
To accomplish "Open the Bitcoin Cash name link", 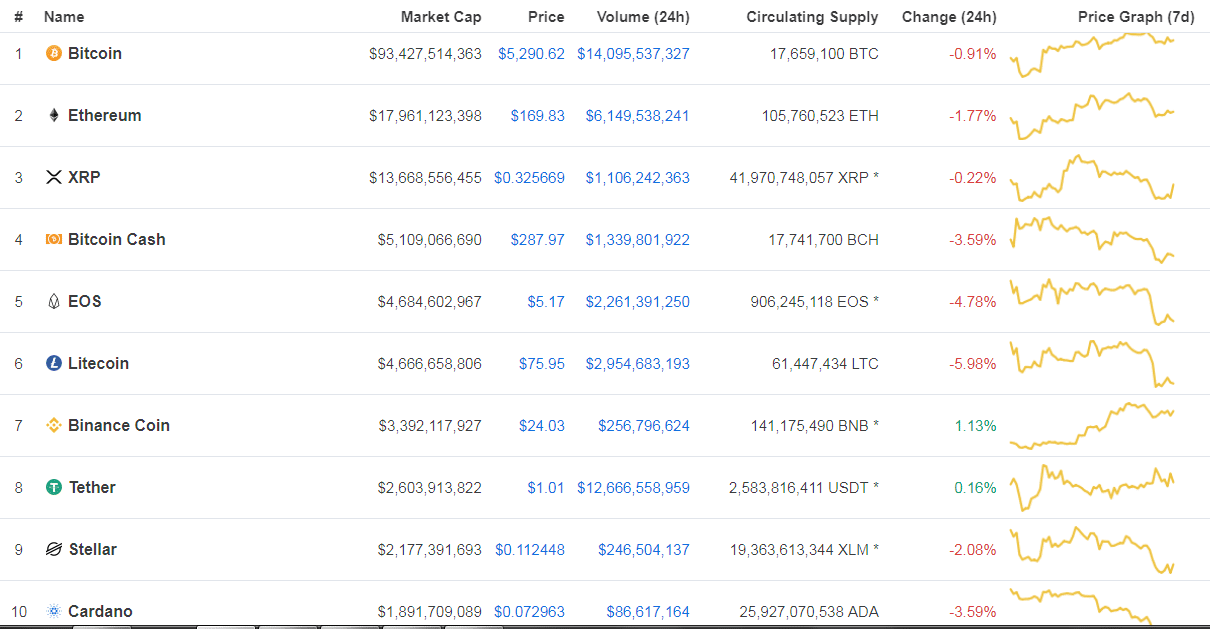I will [117, 239].
